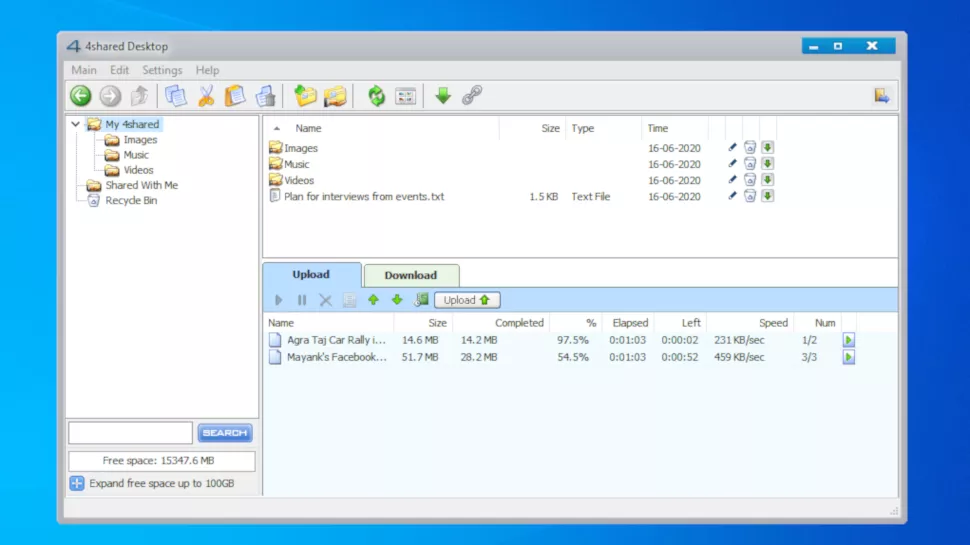Click the search text input field
This screenshot has height=545, width=970.
point(131,432)
